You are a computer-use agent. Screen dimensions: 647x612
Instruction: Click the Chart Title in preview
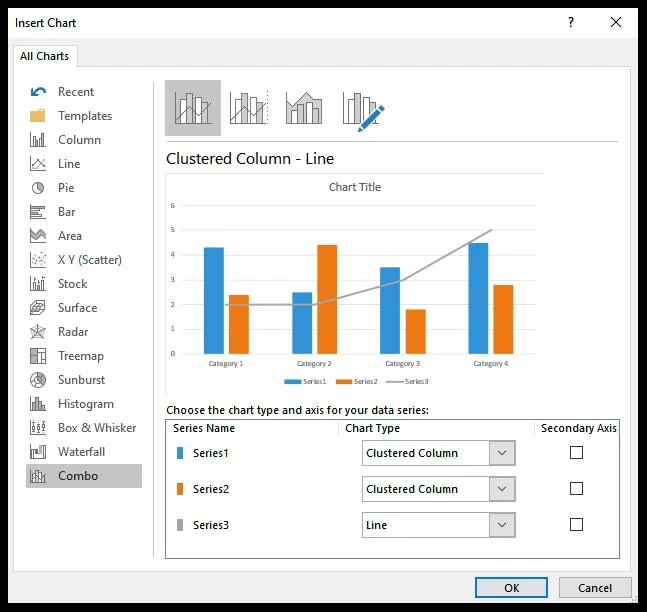[x=354, y=187]
